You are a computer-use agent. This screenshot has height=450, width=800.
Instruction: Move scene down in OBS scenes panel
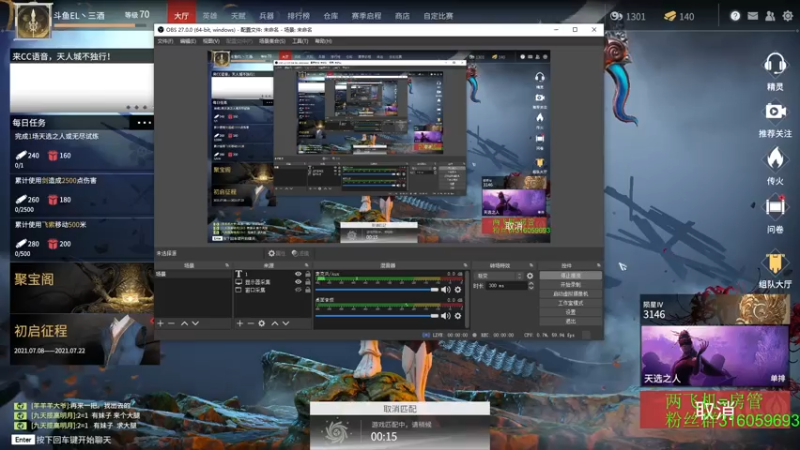click(x=195, y=323)
